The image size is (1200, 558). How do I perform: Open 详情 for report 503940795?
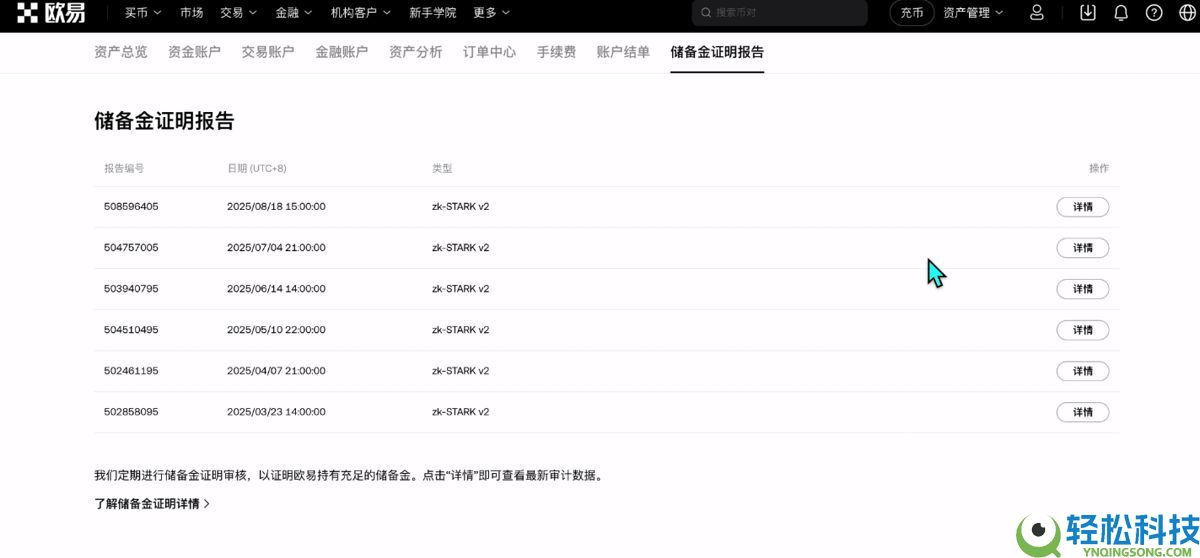(x=1083, y=289)
